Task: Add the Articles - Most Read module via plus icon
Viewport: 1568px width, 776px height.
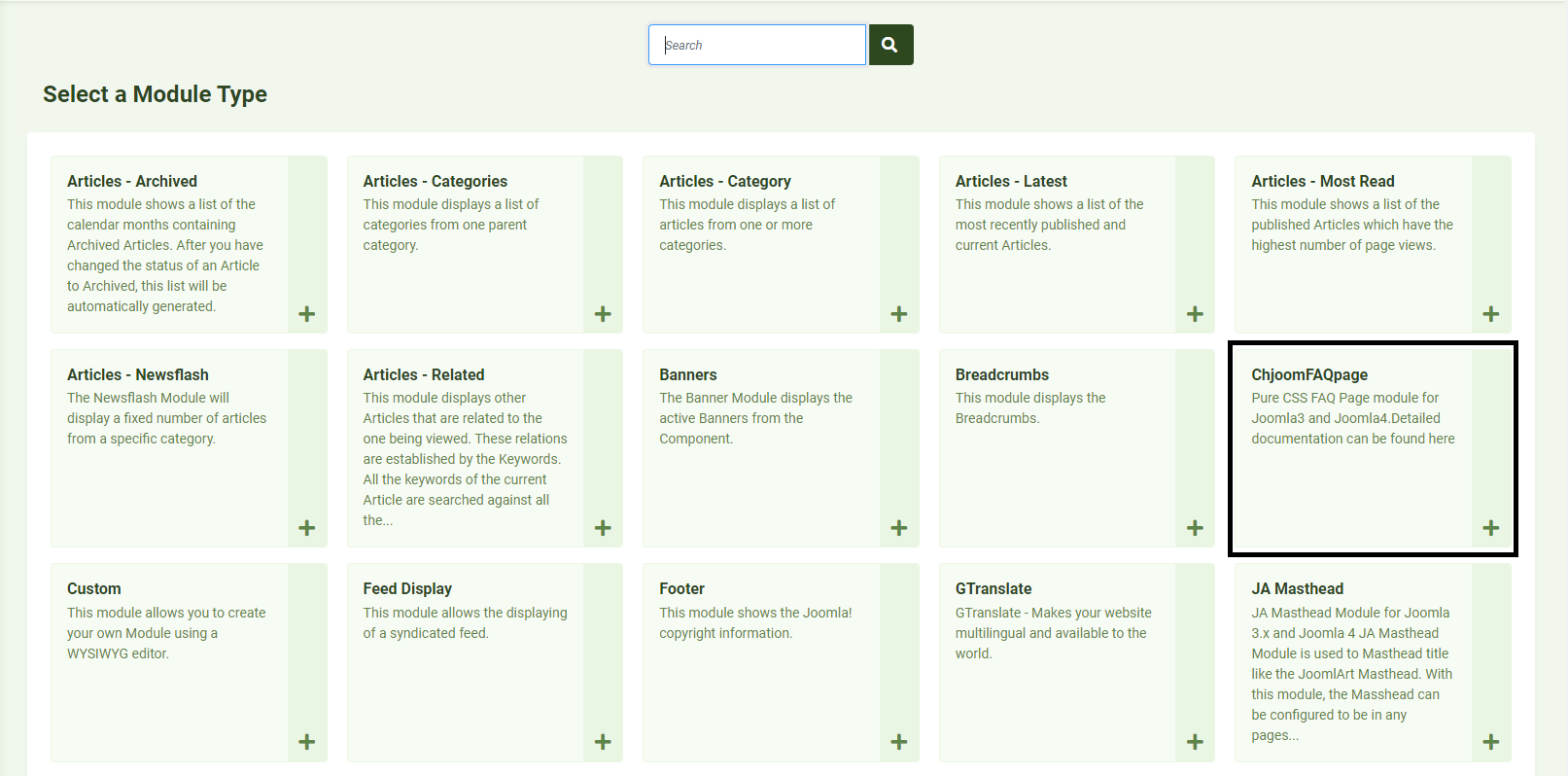Action: point(1491,314)
